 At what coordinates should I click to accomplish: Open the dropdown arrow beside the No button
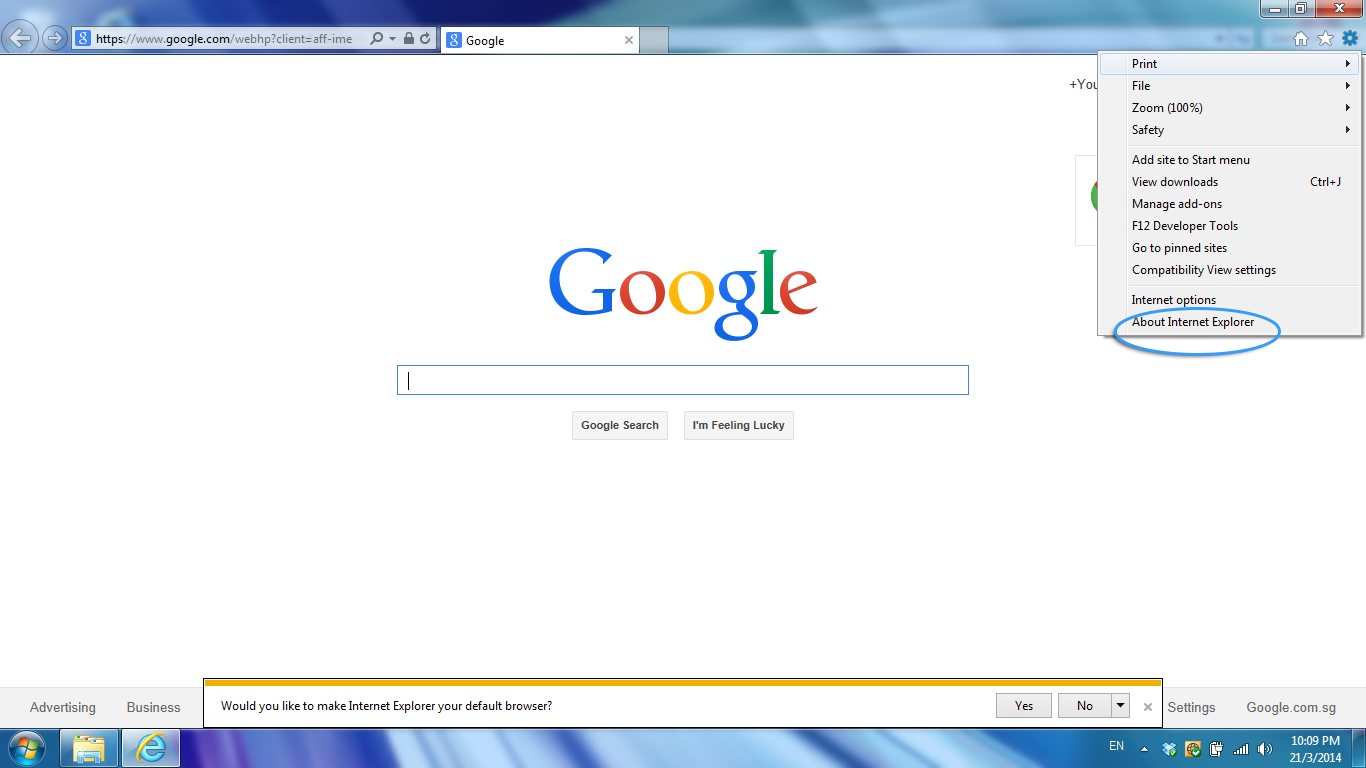coord(1121,705)
